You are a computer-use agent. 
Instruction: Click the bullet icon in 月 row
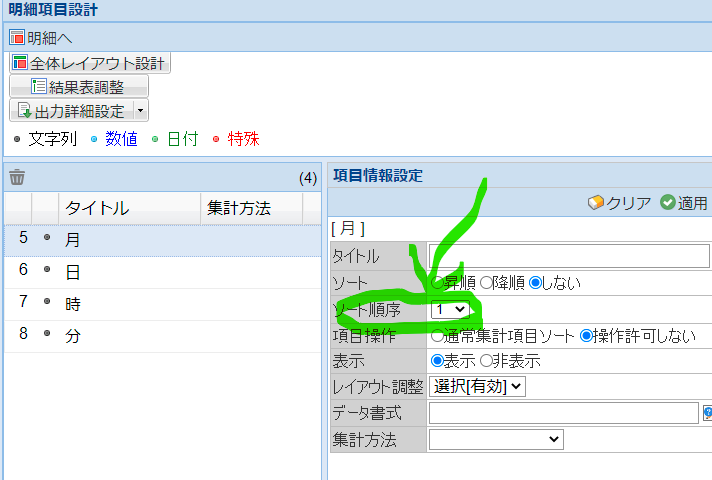tap(47, 238)
